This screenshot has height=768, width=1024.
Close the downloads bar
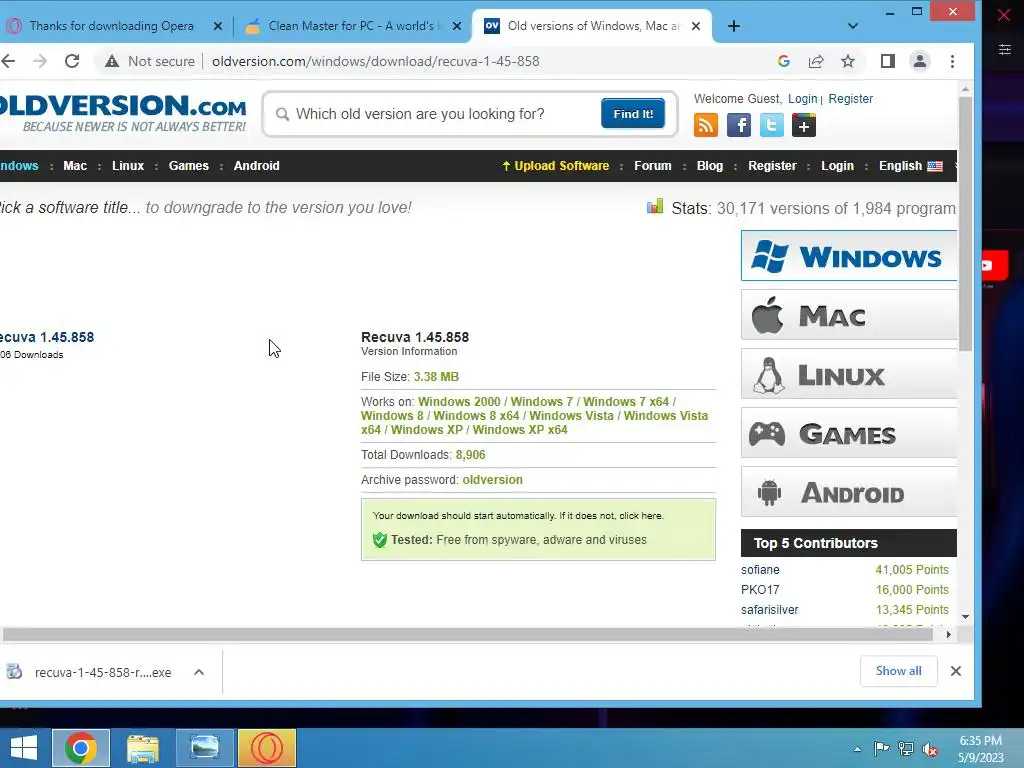[955, 671]
